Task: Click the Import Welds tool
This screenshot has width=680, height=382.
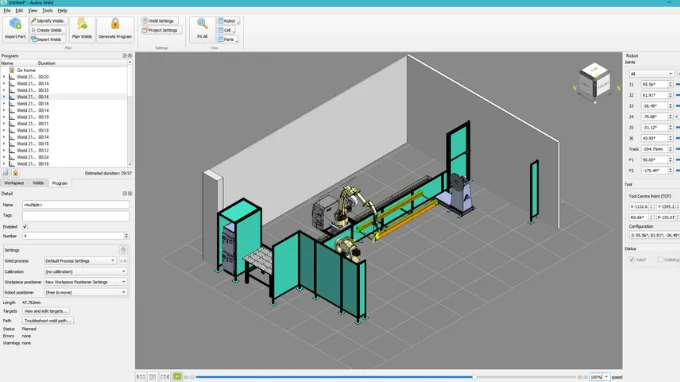Action: [x=48, y=39]
